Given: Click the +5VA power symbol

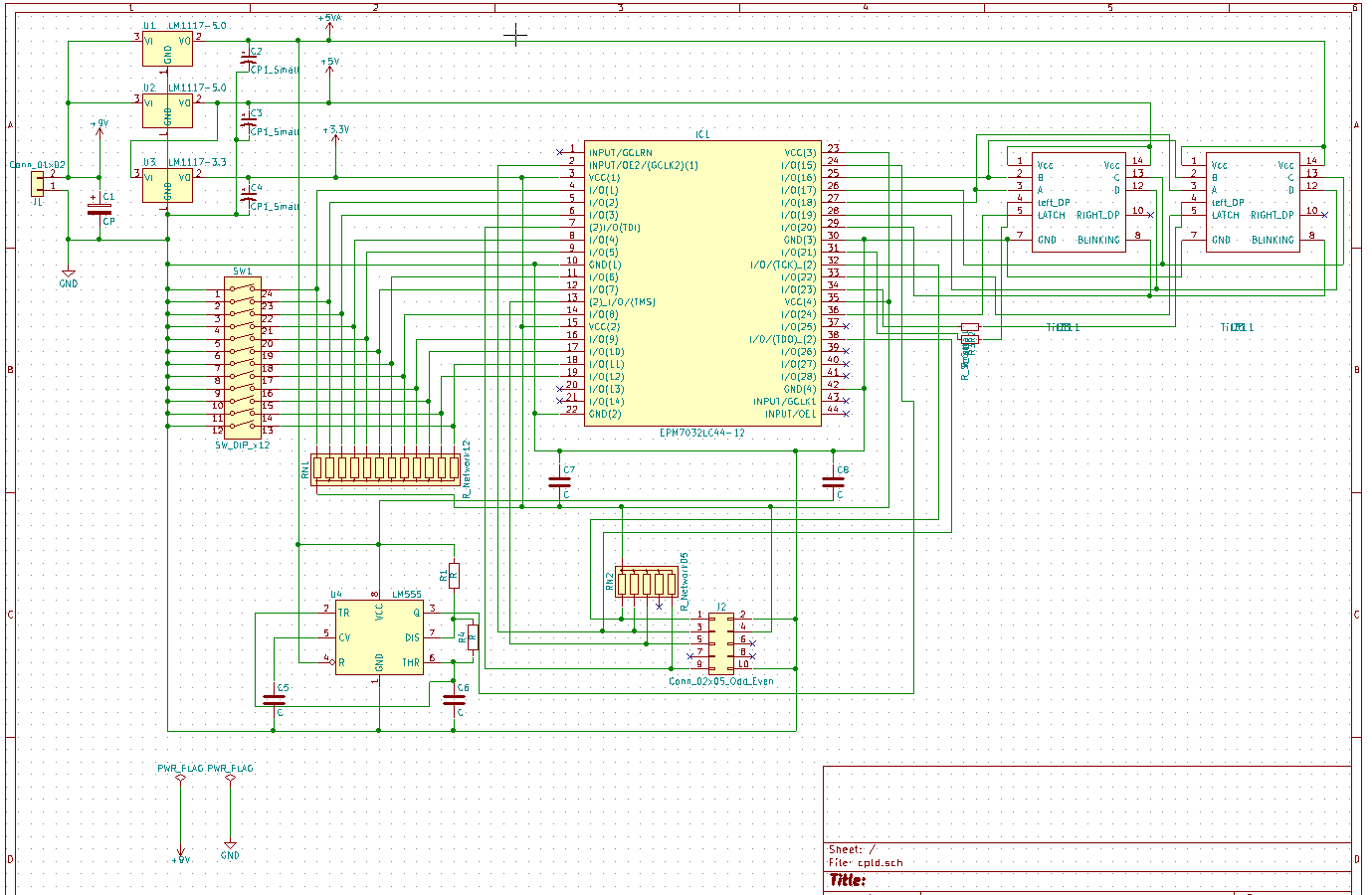Looking at the screenshot, I should [329, 24].
